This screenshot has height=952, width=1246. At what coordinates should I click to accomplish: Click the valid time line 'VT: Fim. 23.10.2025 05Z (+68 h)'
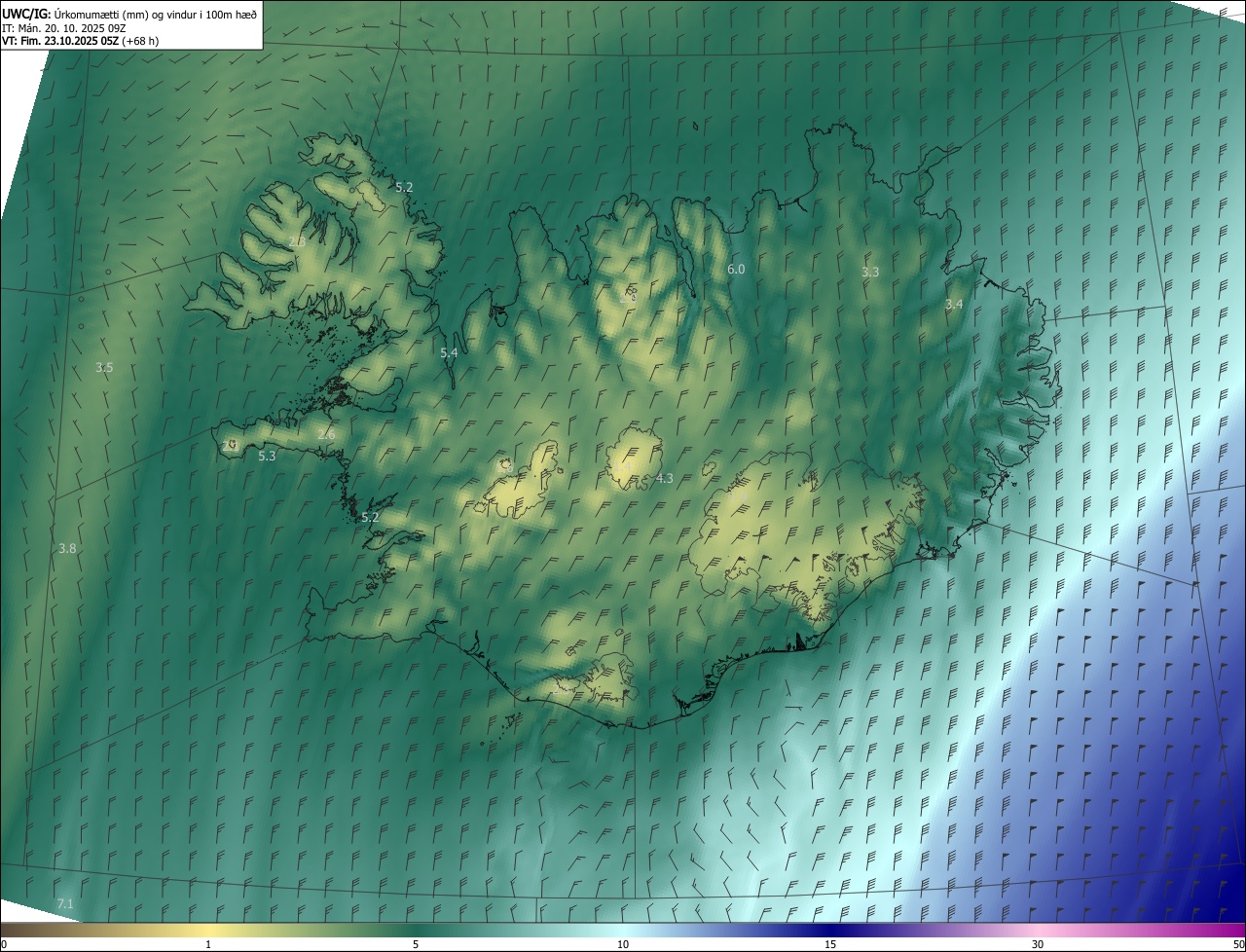[81, 41]
